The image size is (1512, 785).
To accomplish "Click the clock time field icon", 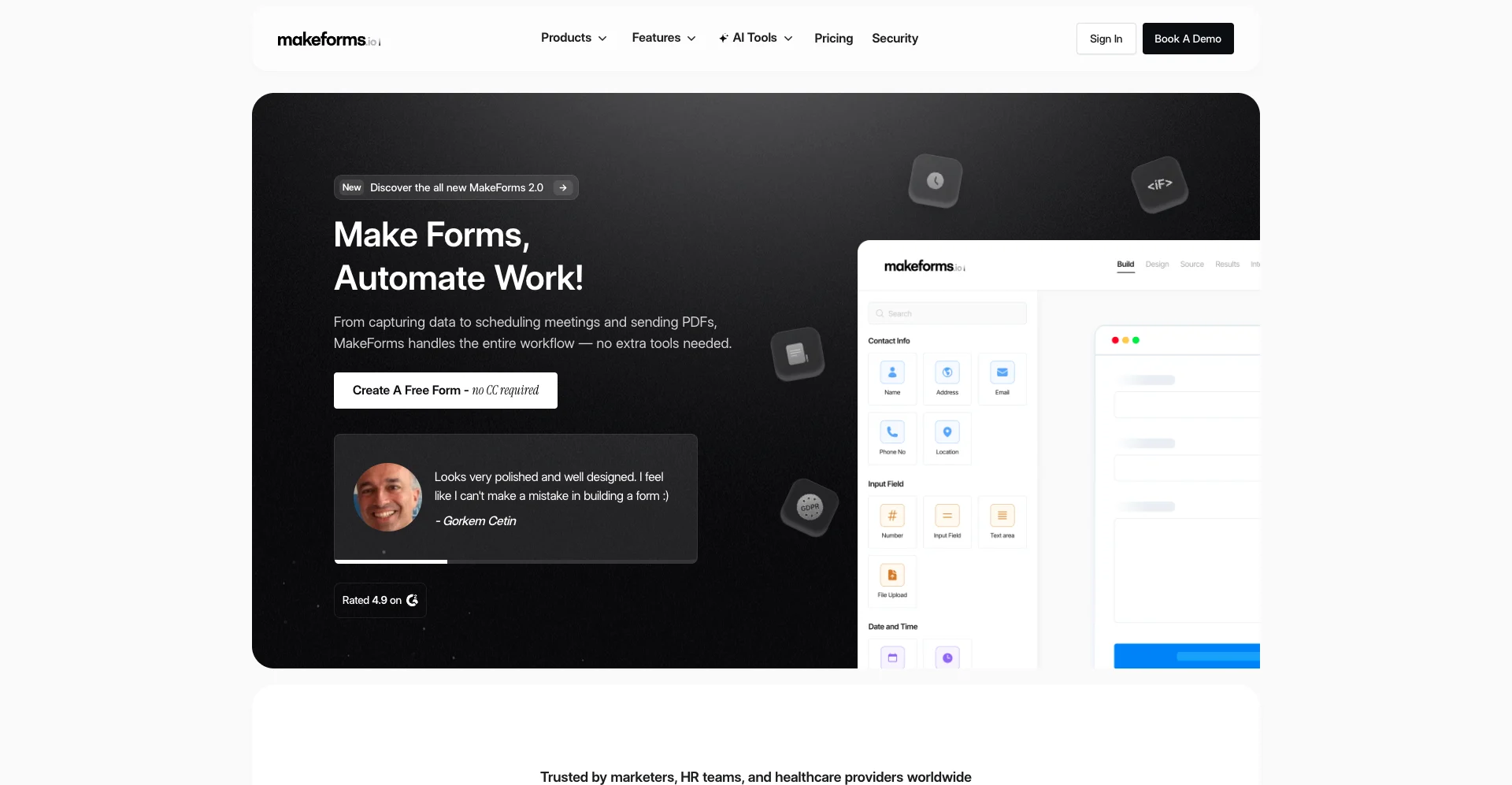I will (x=947, y=656).
